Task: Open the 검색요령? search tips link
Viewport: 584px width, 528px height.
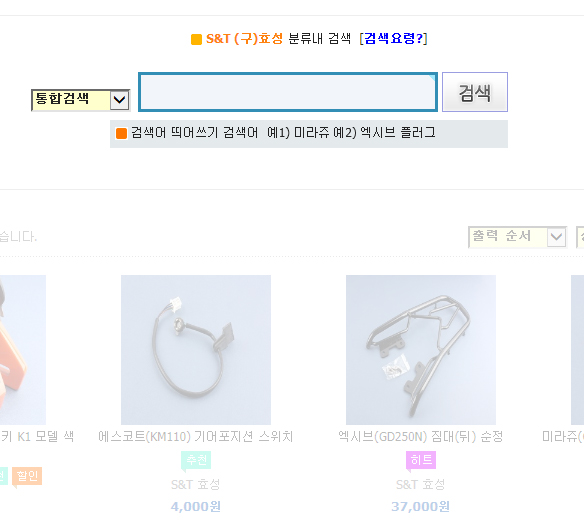Action: coord(393,38)
